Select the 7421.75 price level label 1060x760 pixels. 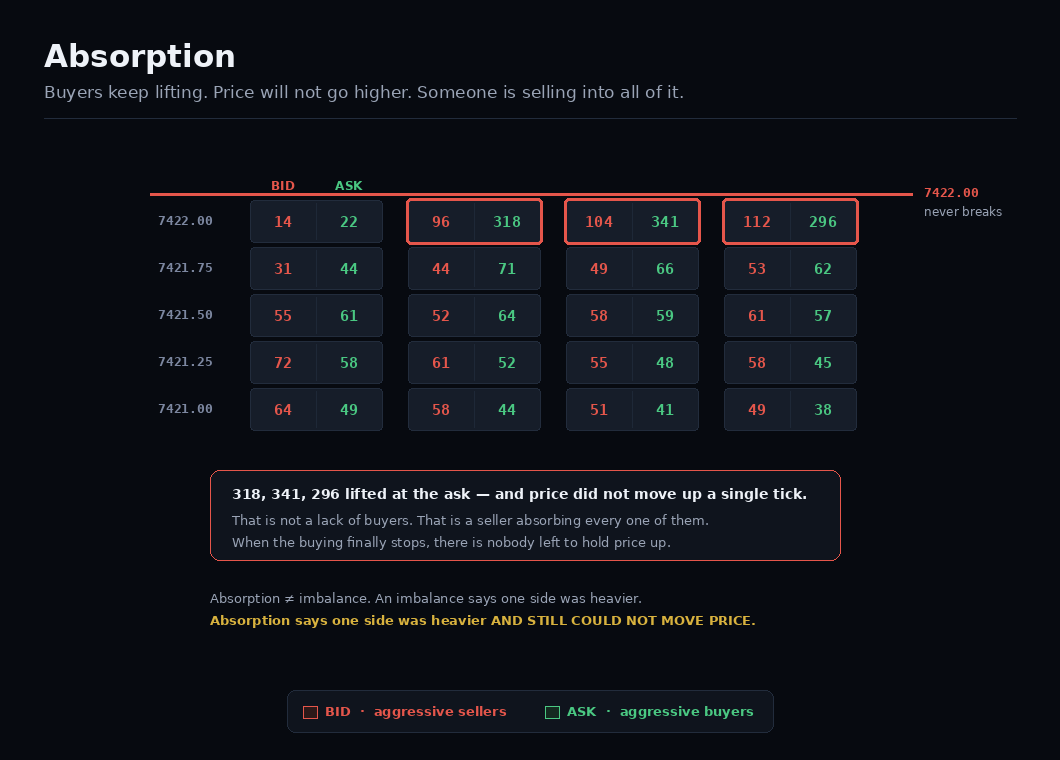(x=185, y=268)
